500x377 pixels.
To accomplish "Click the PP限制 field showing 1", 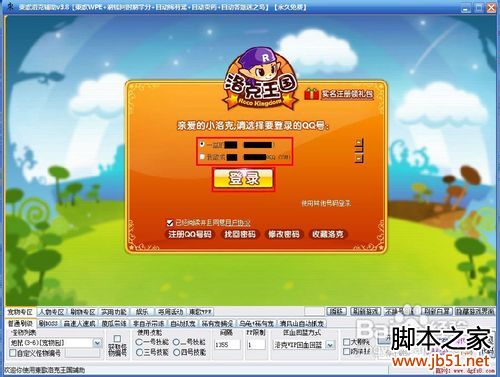I will [x=256, y=345].
